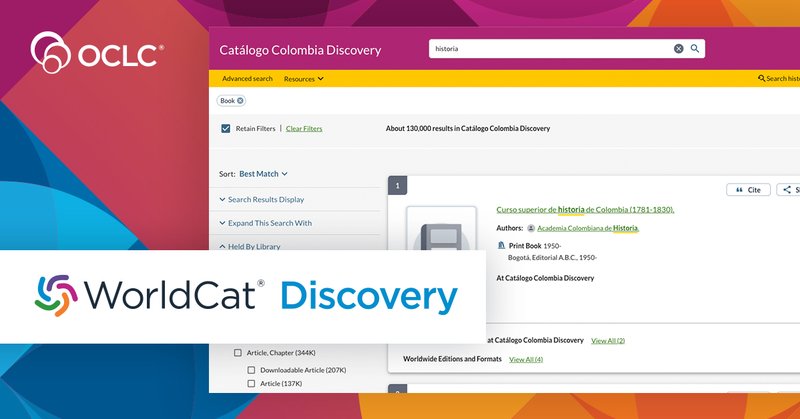The height and width of the screenshot is (419, 800).
Task: Expand Search Results Display section
Action: coord(262,200)
